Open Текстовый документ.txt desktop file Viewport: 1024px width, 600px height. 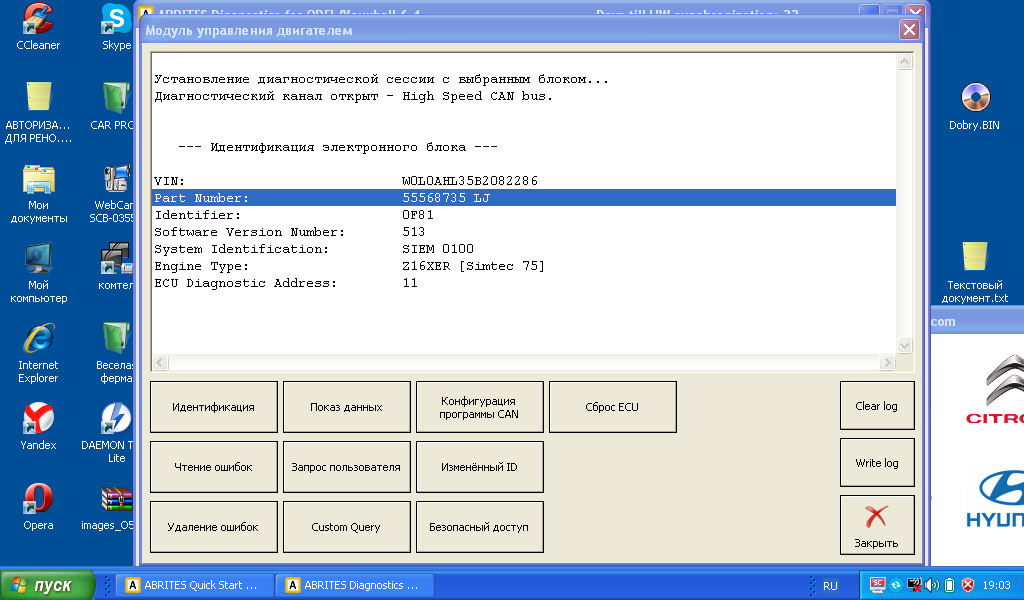[x=974, y=273]
